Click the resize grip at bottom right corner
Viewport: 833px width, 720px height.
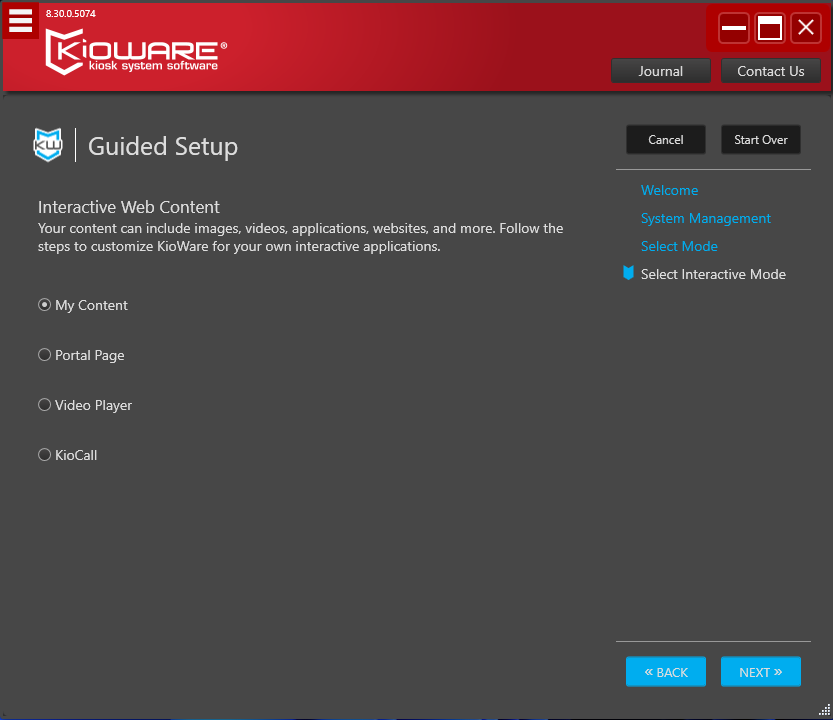click(x=826, y=712)
